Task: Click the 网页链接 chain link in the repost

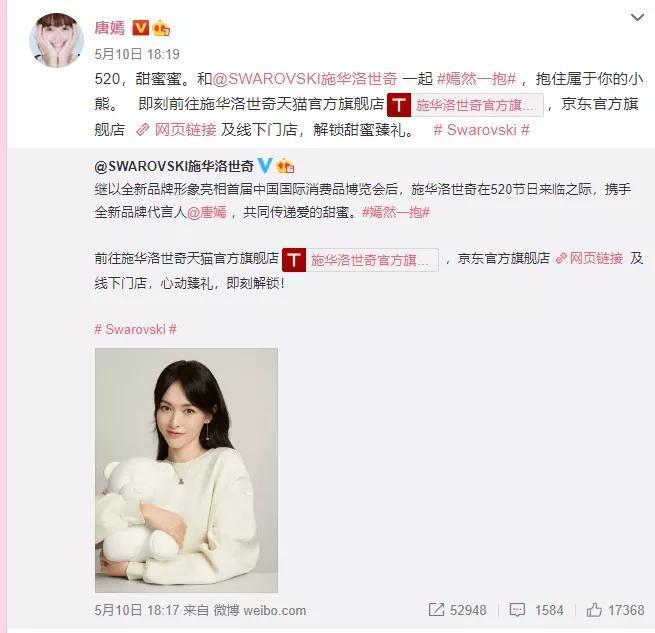Action: [x=589, y=259]
